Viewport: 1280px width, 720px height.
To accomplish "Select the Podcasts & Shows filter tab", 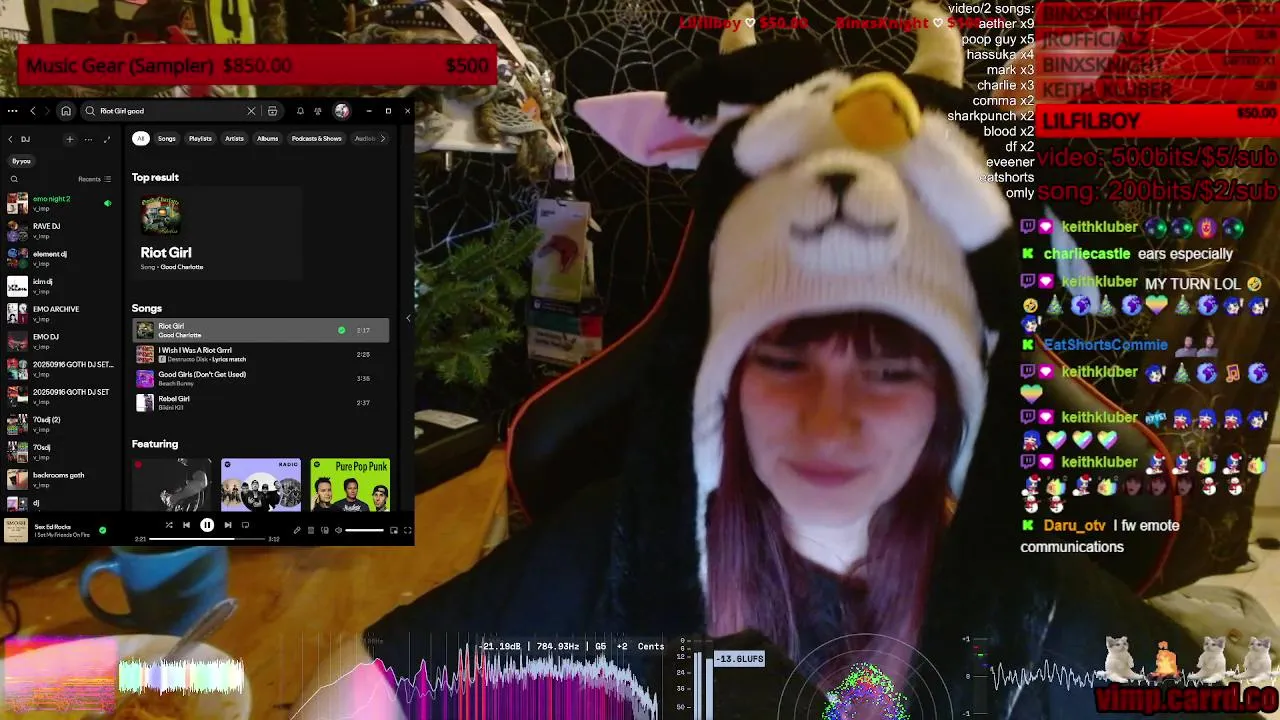I will pos(316,139).
